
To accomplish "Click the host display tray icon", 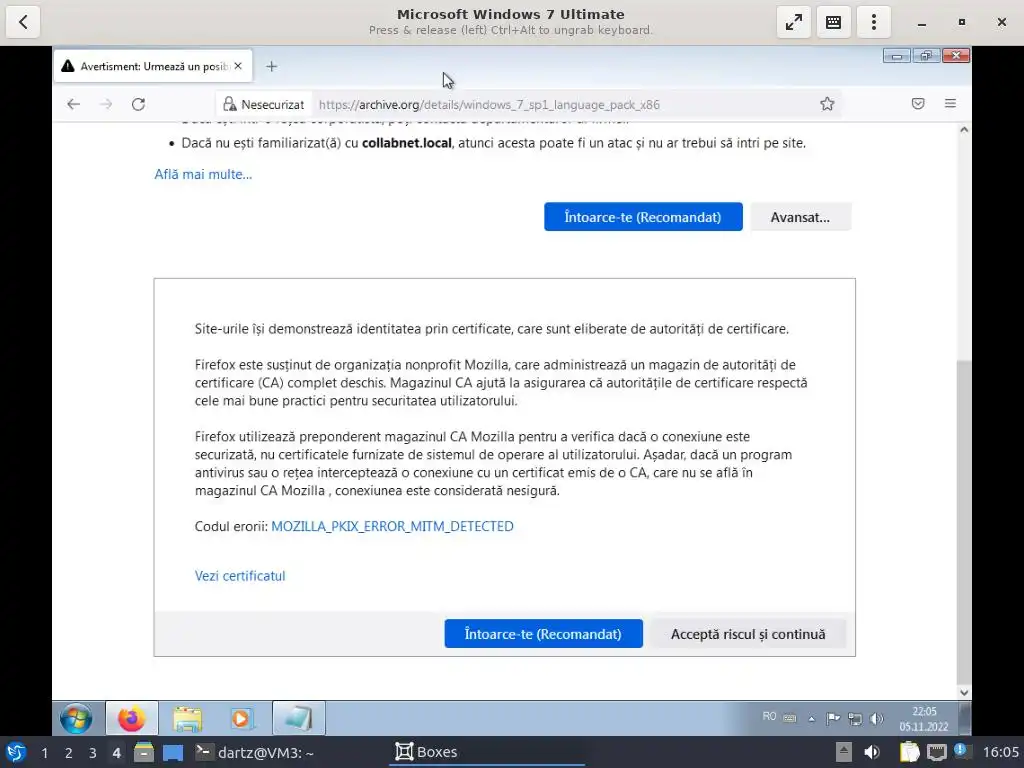I will point(936,752).
